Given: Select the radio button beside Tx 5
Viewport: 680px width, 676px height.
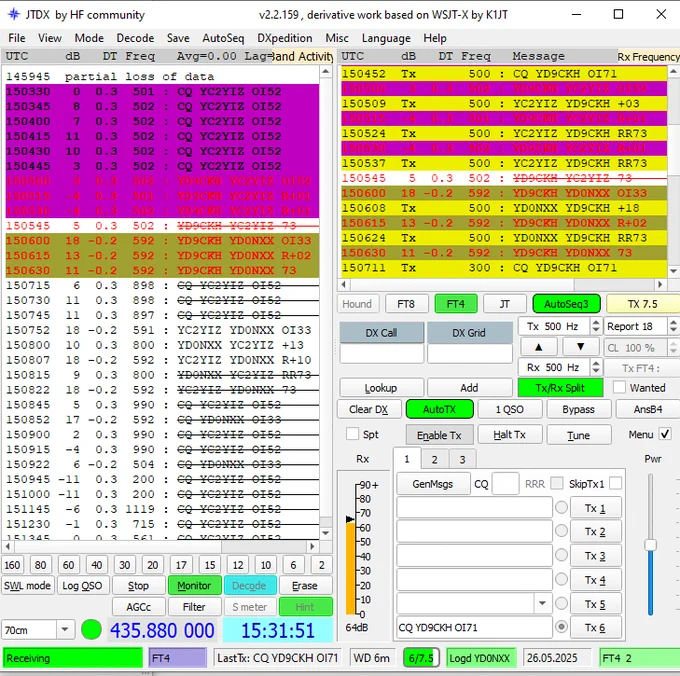Looking at the screenshot, I should (x=561, y=603).
